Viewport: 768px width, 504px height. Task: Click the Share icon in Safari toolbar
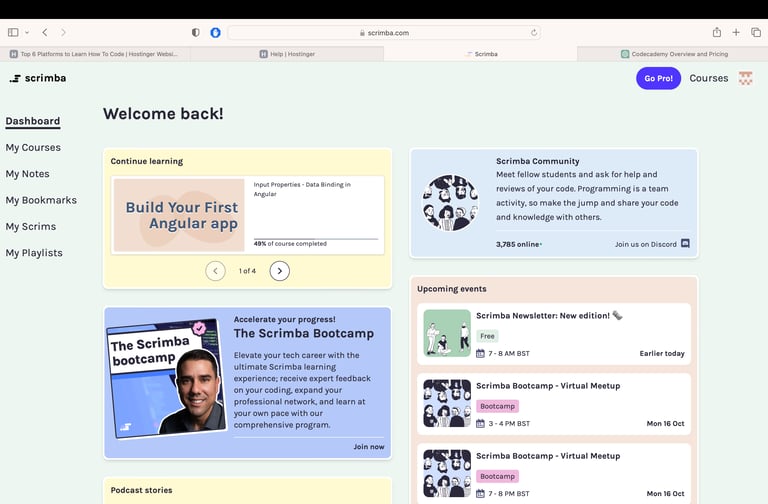pyautogui.click(x=717, y=32)
